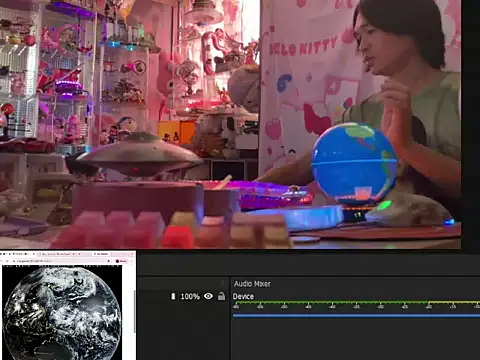Switch to the middle browser tab
Screen dimensions: 480x360
point(64,254)
